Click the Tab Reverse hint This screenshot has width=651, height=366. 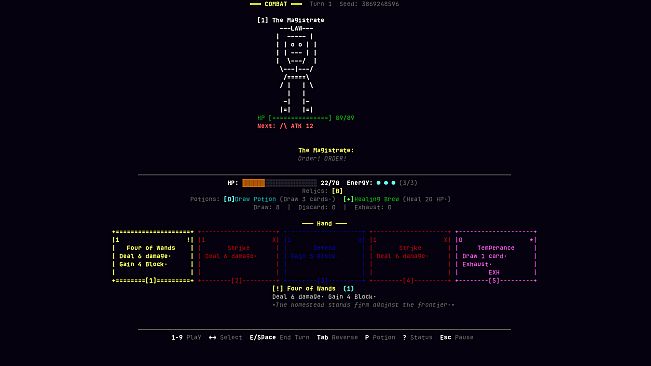[337, 337]
